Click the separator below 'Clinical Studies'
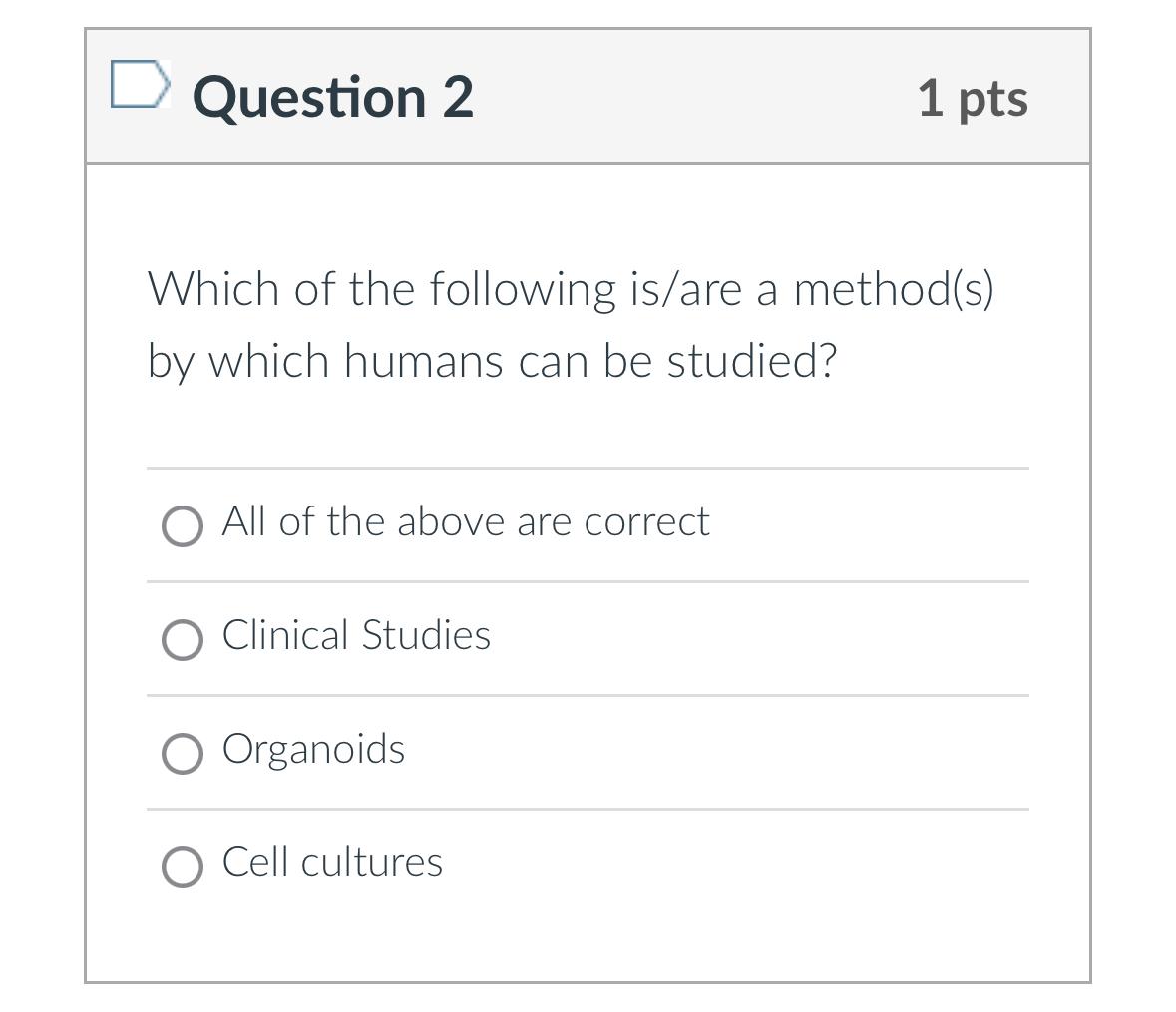Screen dimensions: 1176x1012 (588, 692)
